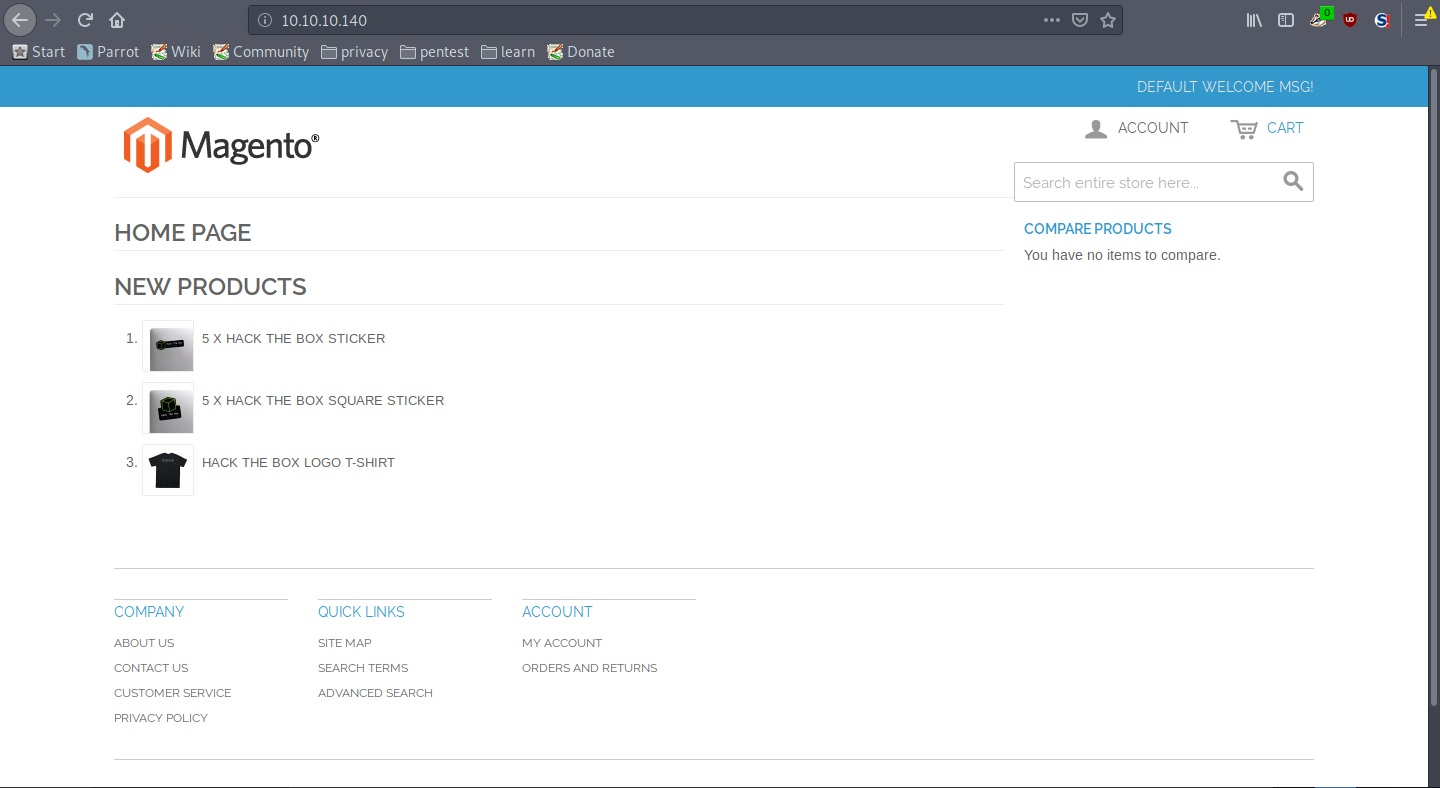1440x788 pixels.
Task: Open the red S extension icon
Action: coord(1382,20)
